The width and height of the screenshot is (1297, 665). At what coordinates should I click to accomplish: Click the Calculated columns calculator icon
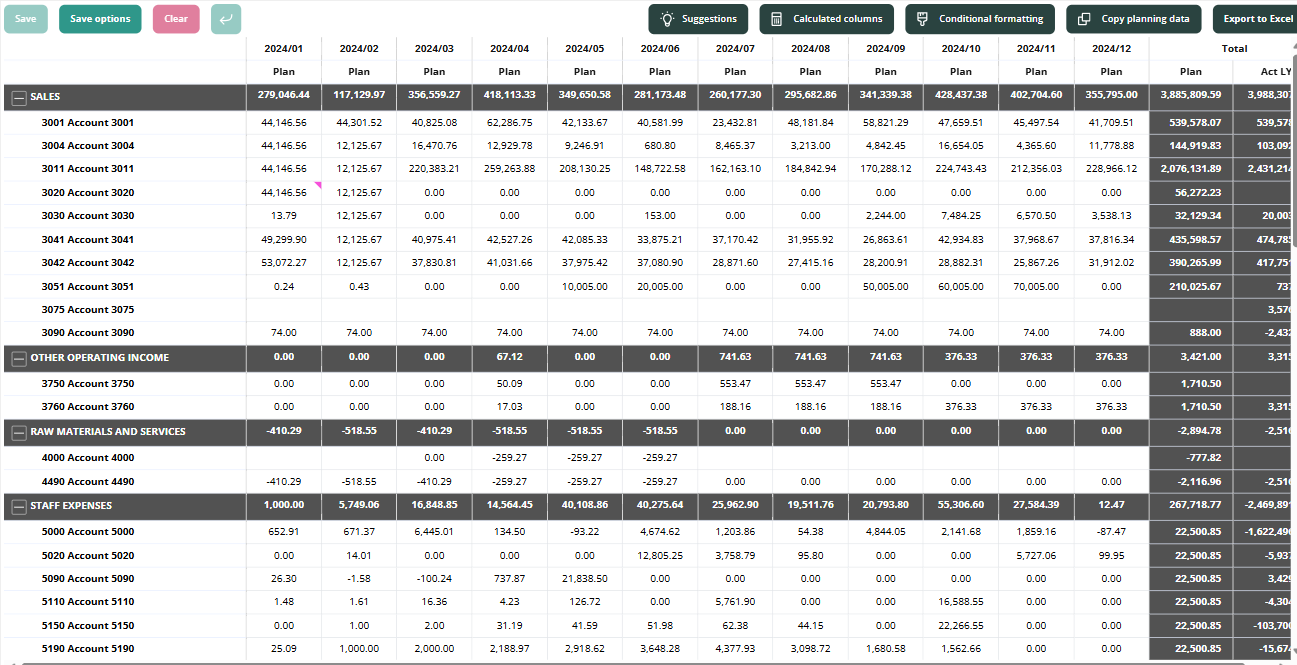(x=777, y=19)
